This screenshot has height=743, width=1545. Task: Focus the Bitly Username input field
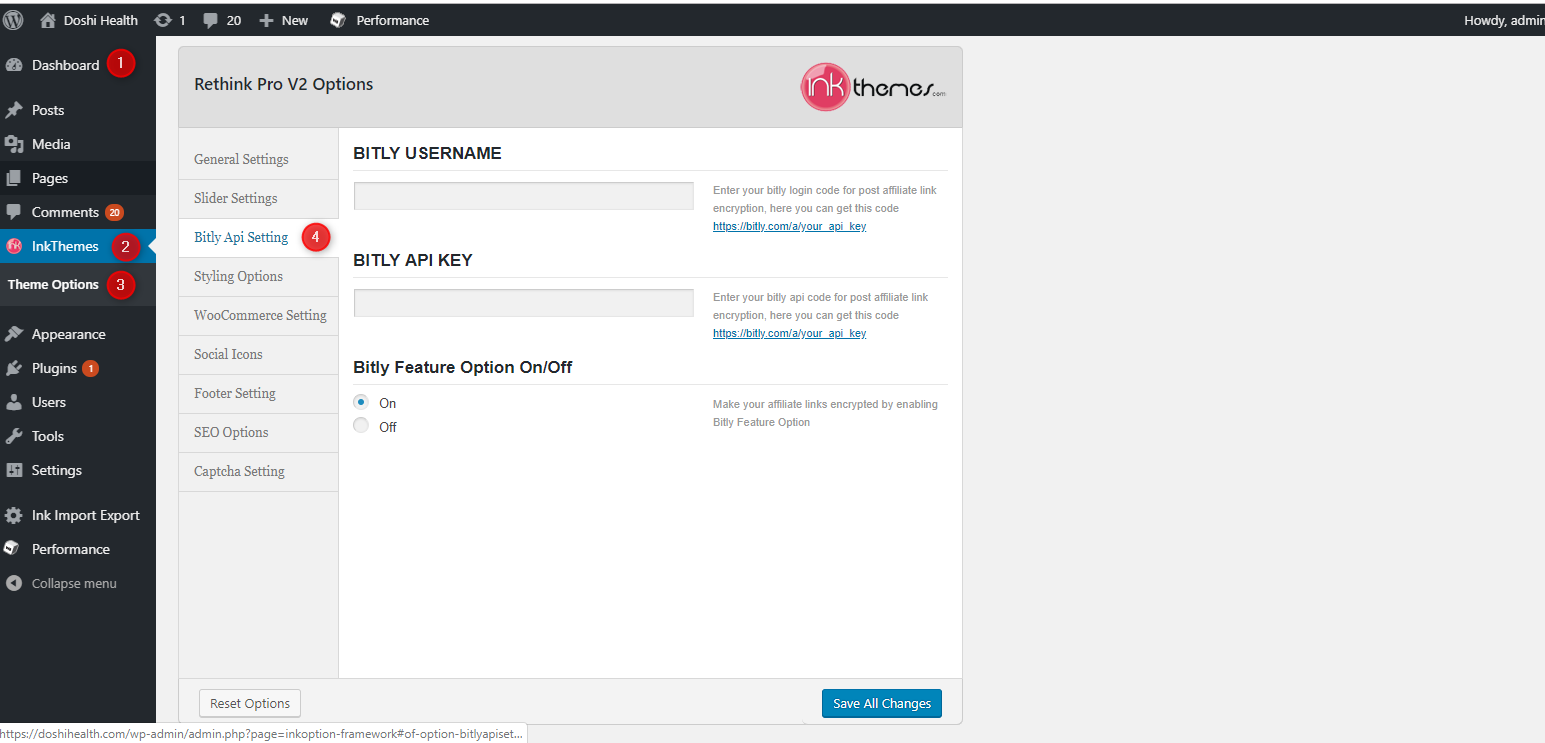coord(523,196)
